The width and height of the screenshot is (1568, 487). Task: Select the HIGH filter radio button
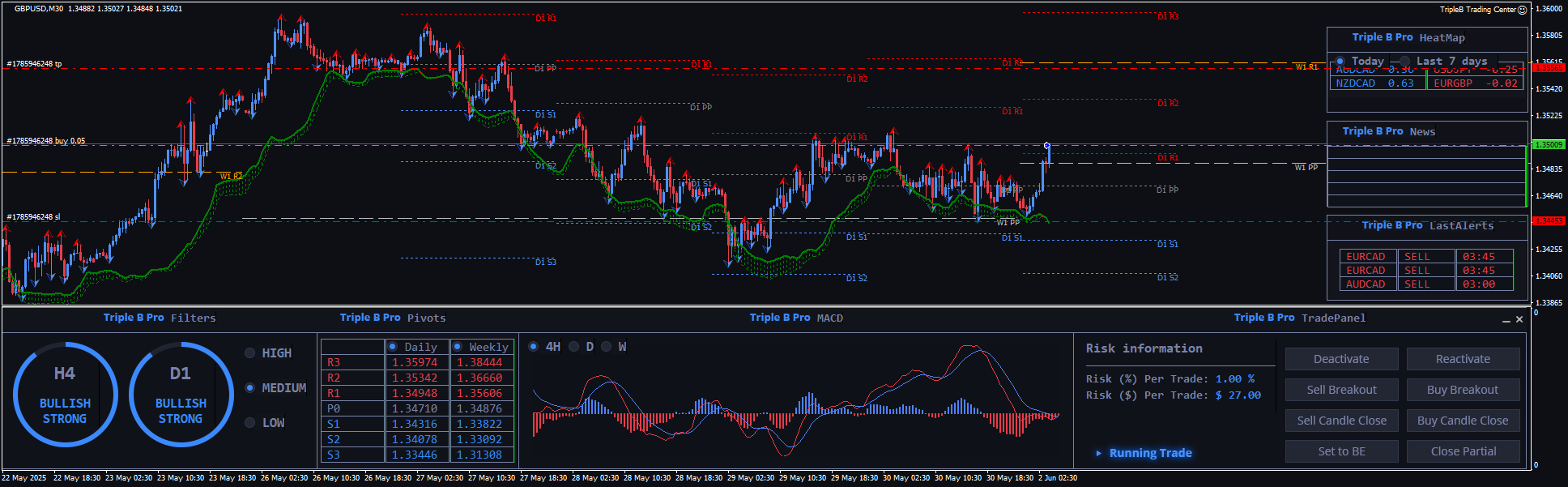pyautogui.click(x=250, y=353)
